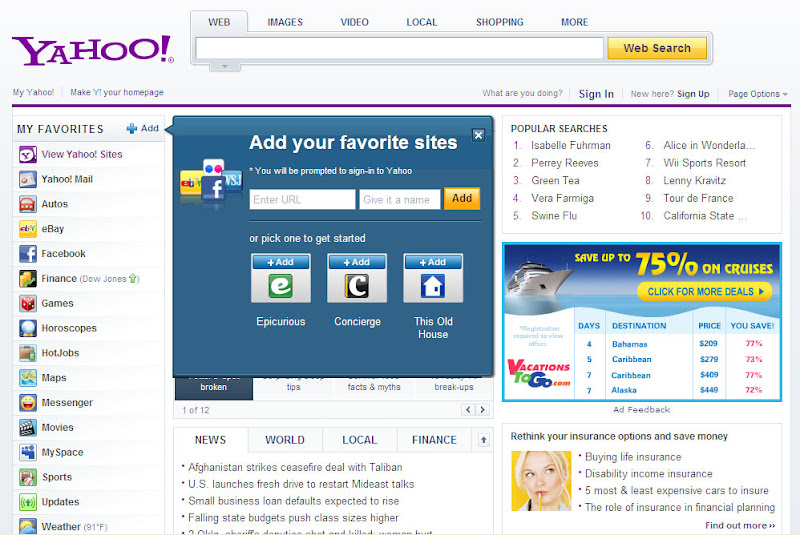Click the Messenger smiley icon

(x=28, y=402)
